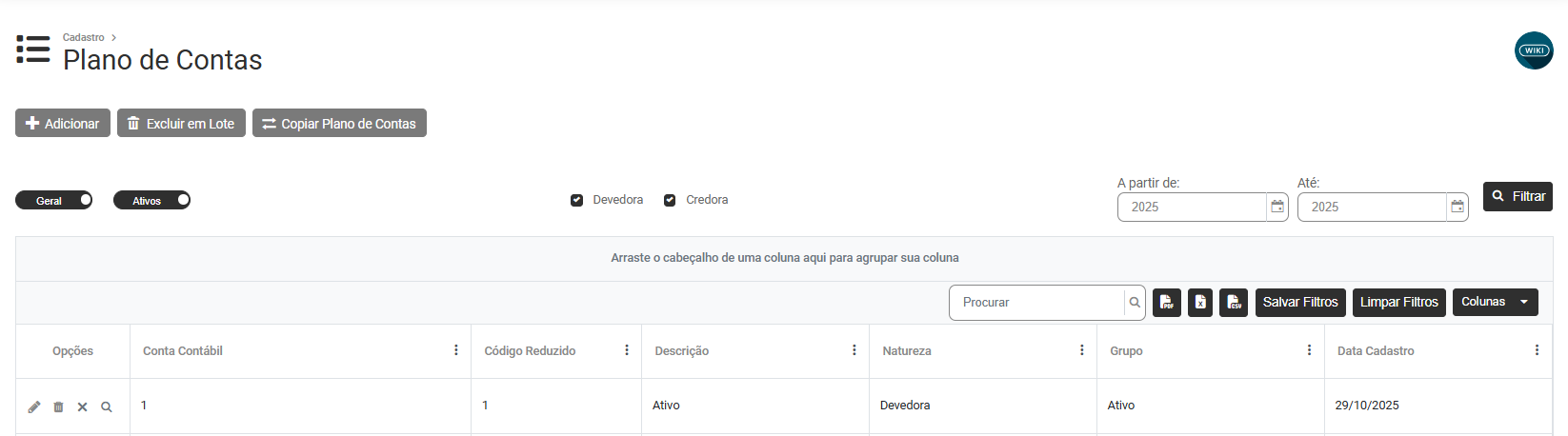Open the WIKI help icon

[x=1534, y=50]
